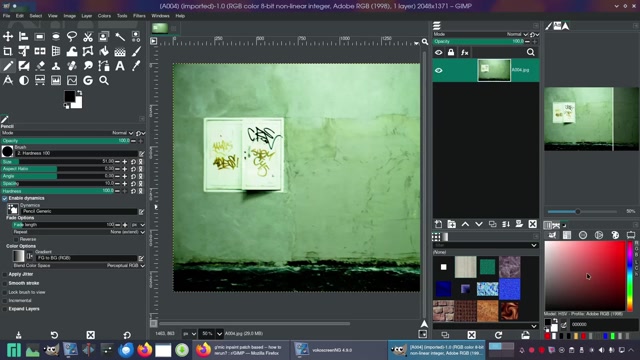Open the layer Mode Normal dropdown
The height and width of the screenshot is (360, 640).
(x=481, y=34)
